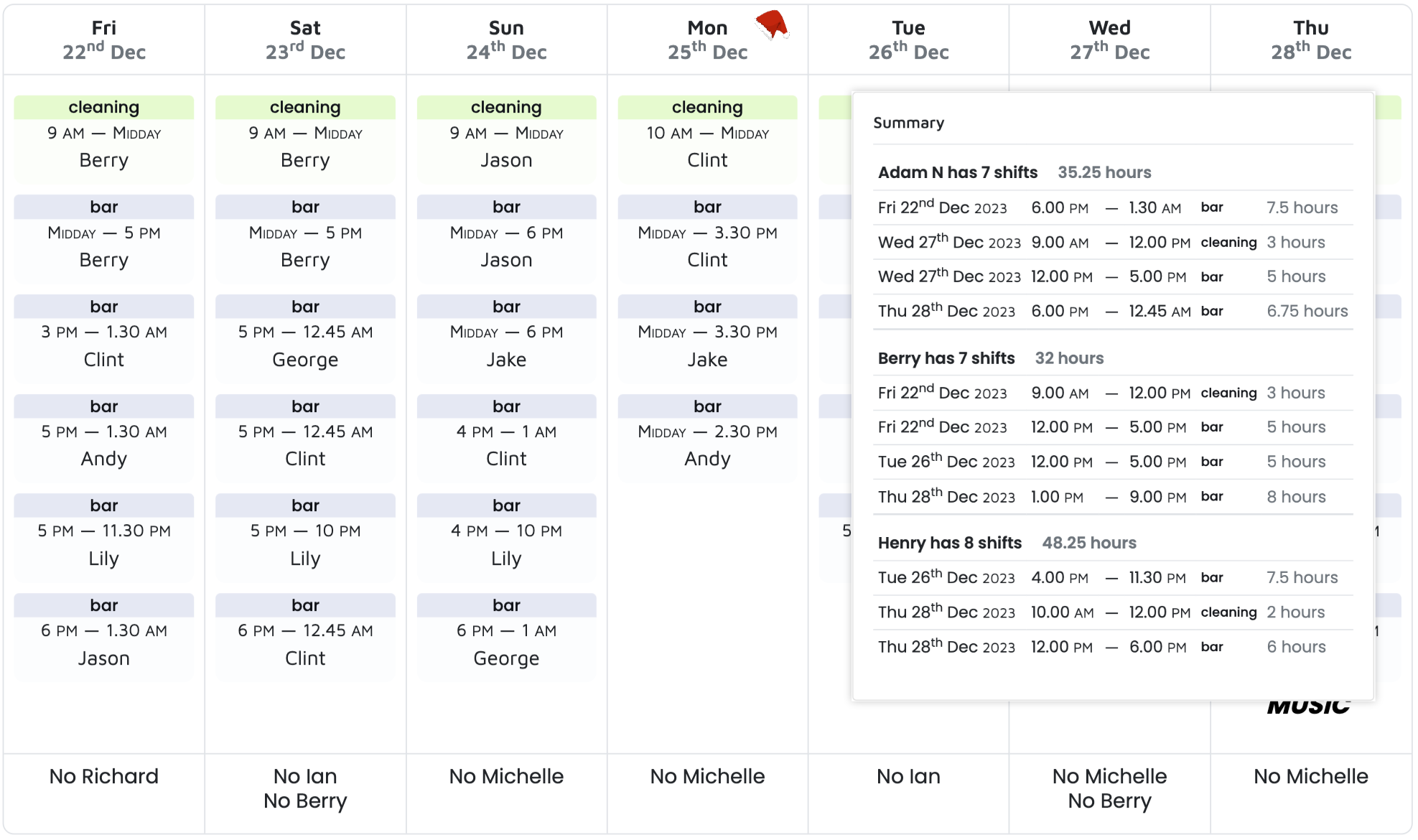
Task: Open Friday's cleaning shift for Berry
Action: [x=104, y=138]
